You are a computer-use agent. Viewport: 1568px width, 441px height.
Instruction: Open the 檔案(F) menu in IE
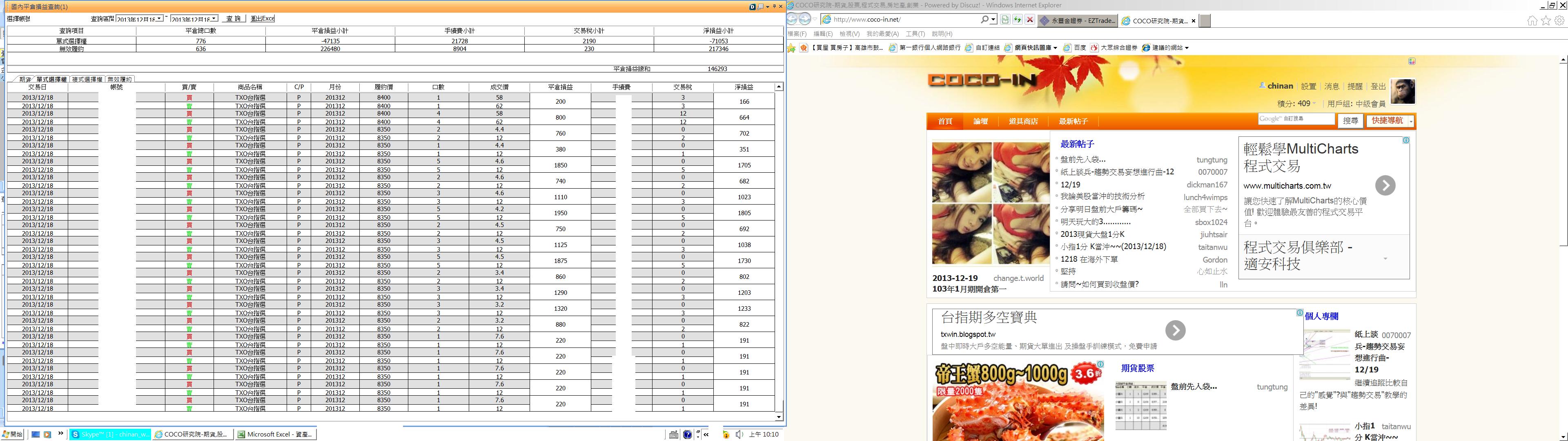click(797, 34)
